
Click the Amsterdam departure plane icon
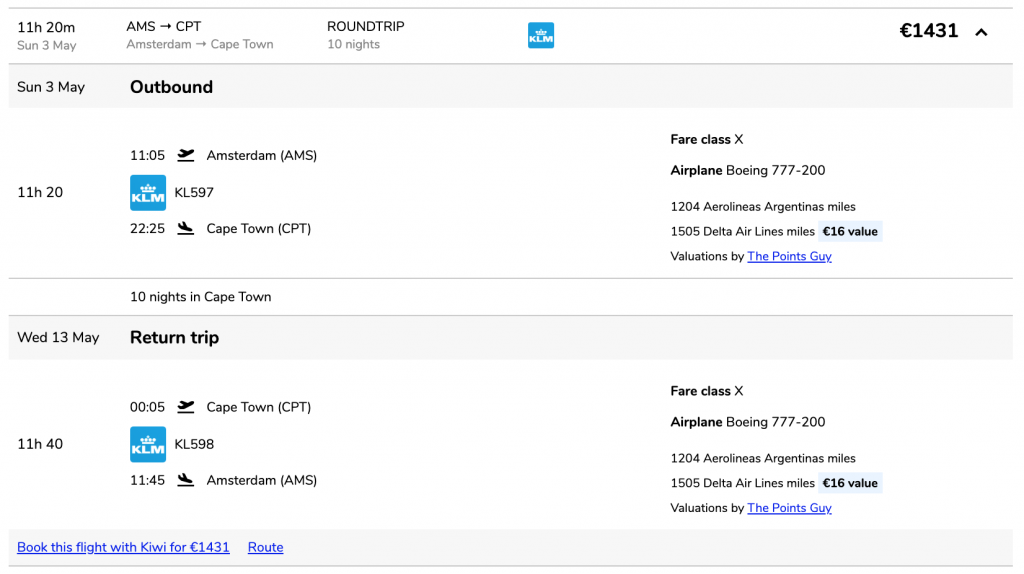pos(185,155)
